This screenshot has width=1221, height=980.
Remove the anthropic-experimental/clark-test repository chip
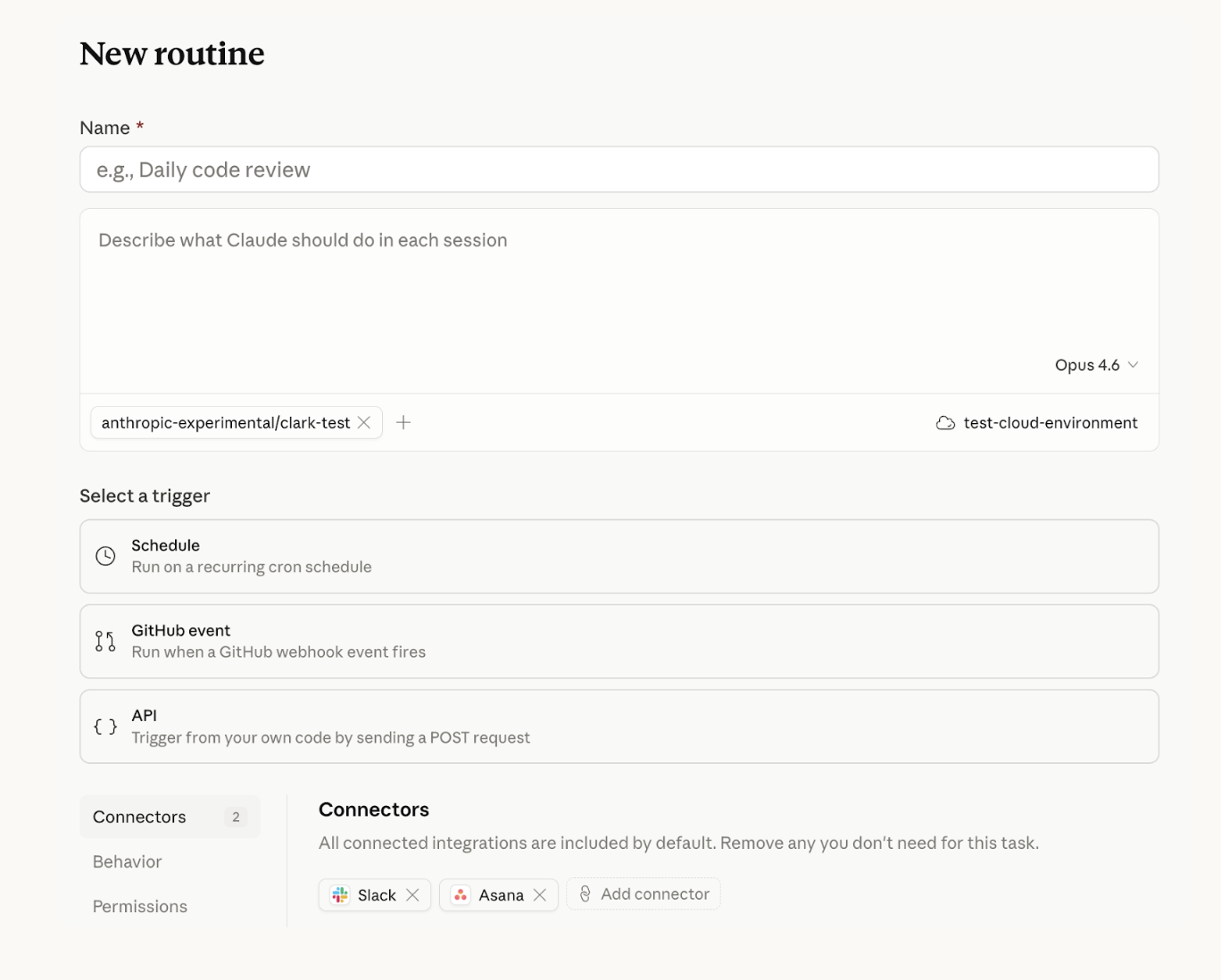pos(364,422)
